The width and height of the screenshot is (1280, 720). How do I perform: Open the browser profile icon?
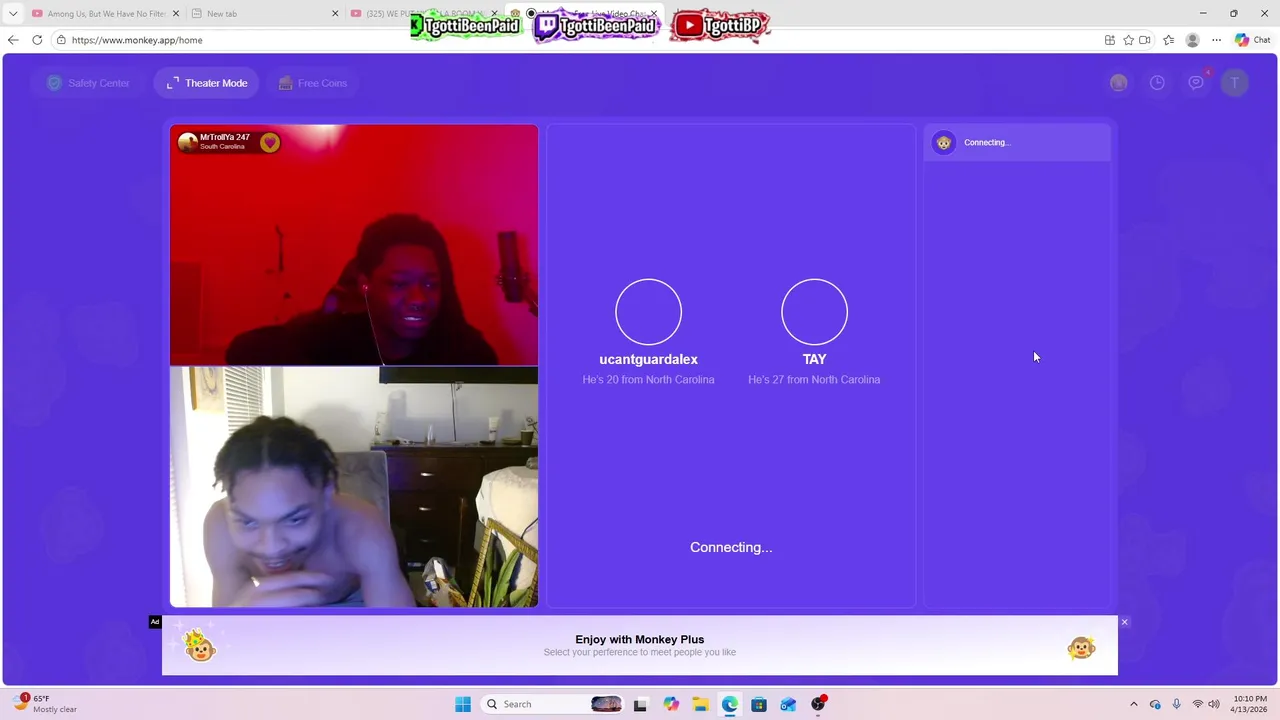pos(1192,40)
